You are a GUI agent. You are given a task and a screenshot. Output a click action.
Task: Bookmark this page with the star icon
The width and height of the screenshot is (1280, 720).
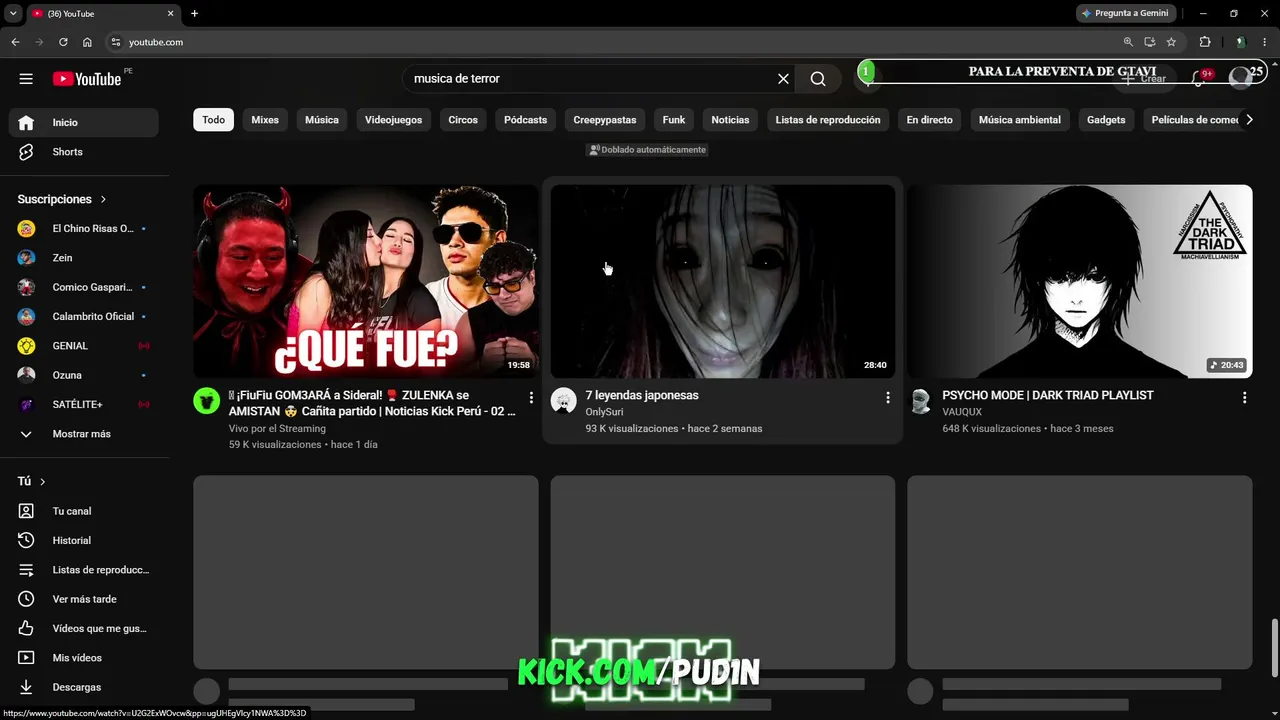1171,42
